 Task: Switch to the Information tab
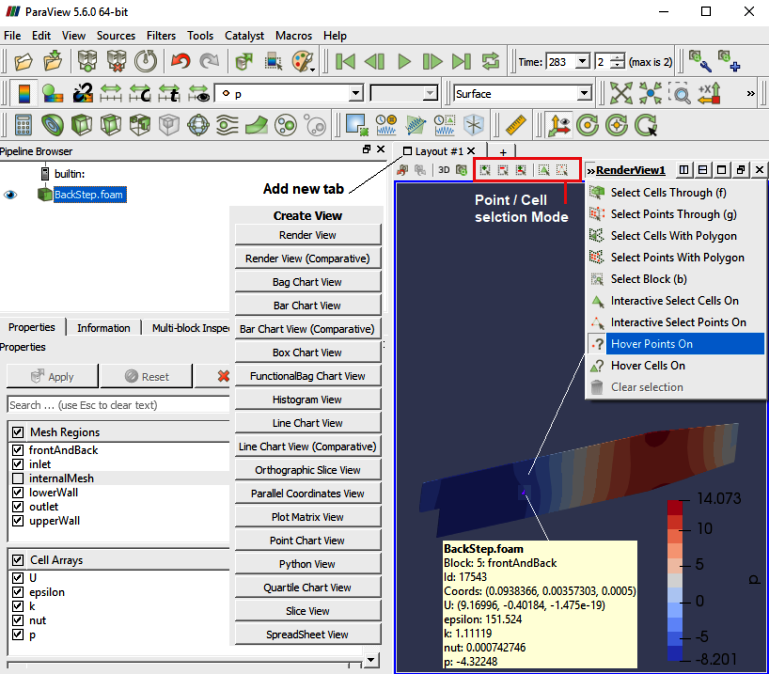coord(103,328)
